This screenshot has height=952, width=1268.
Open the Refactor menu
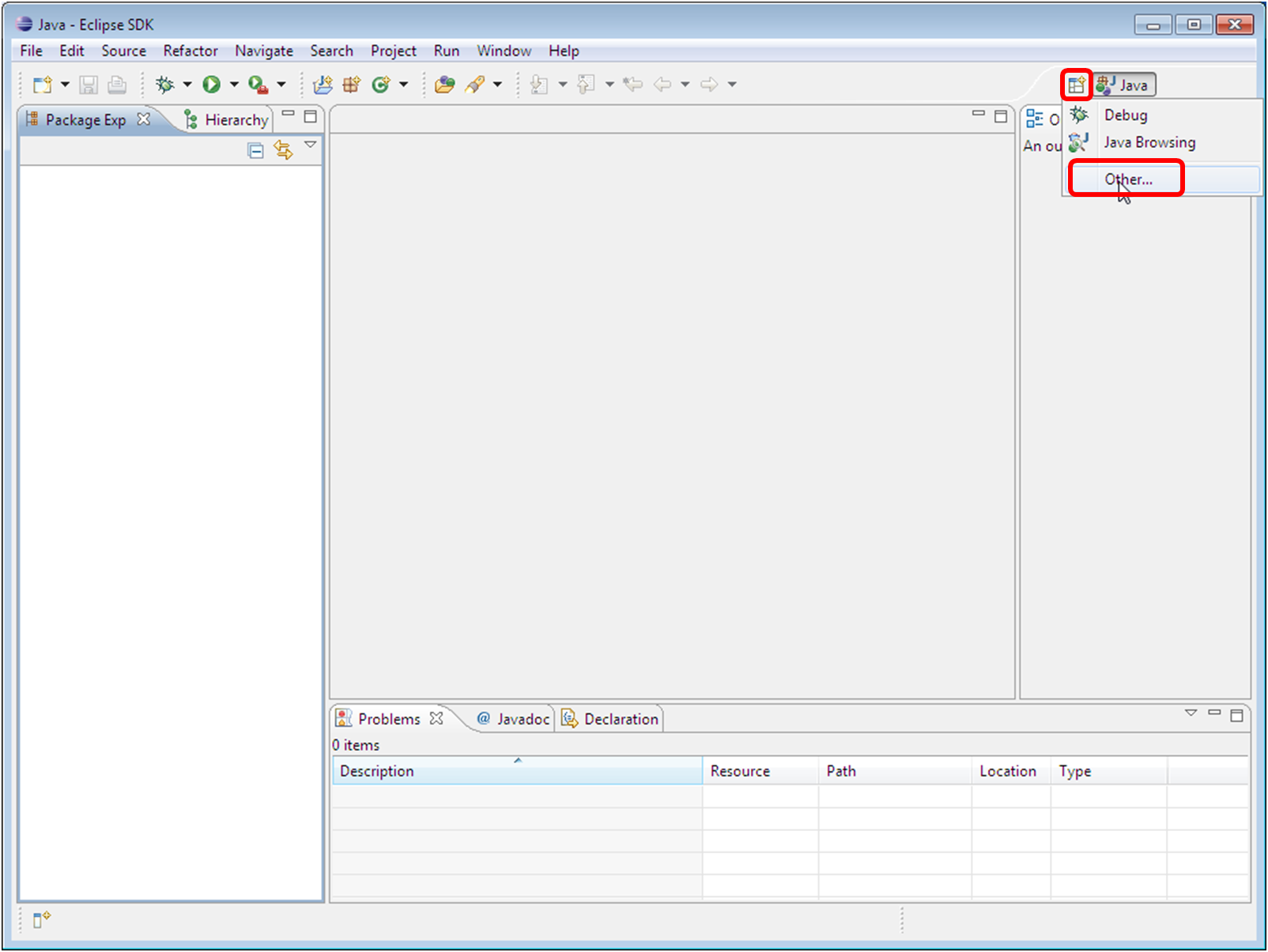tap(190, 51)
